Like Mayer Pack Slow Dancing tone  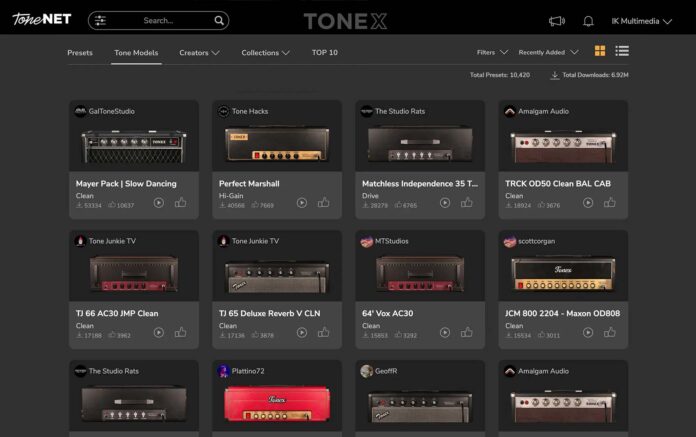point(180,202)
